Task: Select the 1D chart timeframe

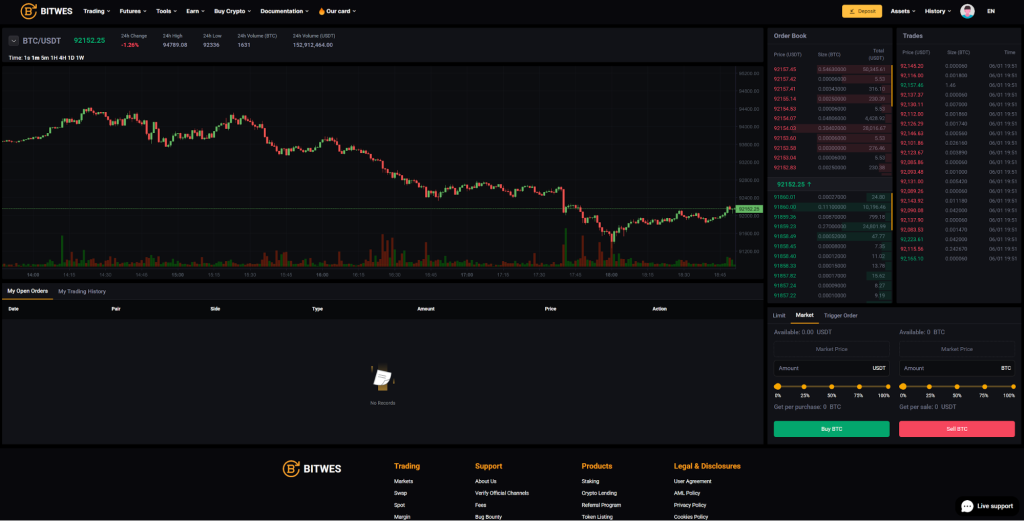Action: 71,58
